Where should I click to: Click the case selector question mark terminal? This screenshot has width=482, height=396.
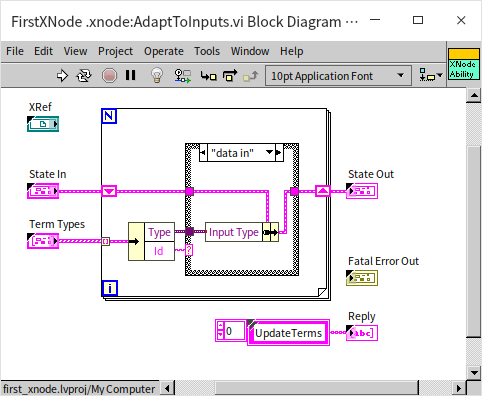189,250
